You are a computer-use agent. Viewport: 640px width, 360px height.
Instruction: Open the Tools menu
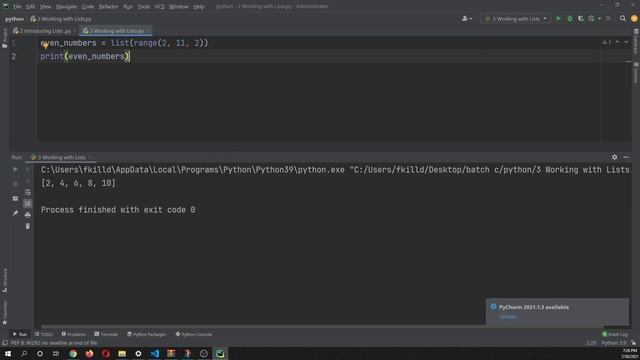144,7
